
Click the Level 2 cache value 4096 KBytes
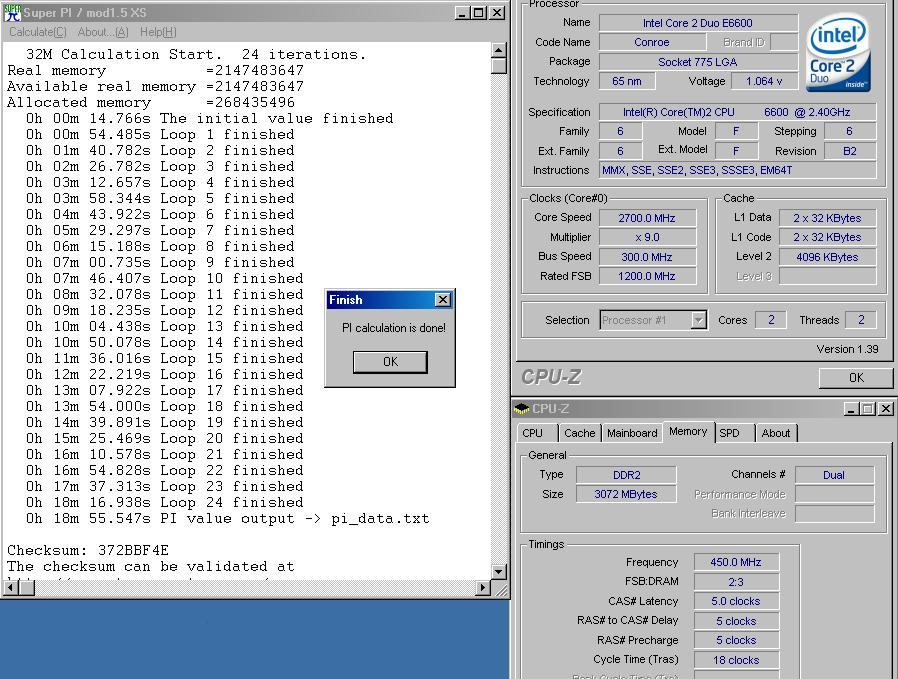827,257
